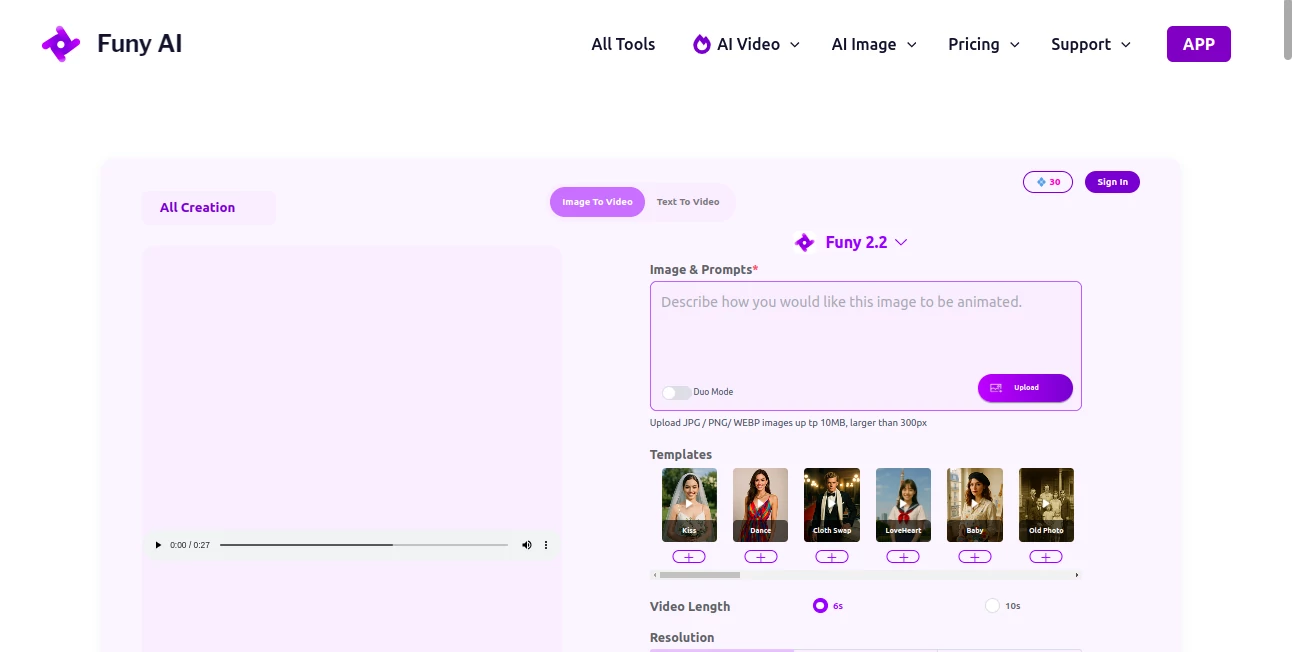This screenshot has height=652, width=1292.
Task: Add the Kiss template using its plus icon
Action: tap(688, 556)
